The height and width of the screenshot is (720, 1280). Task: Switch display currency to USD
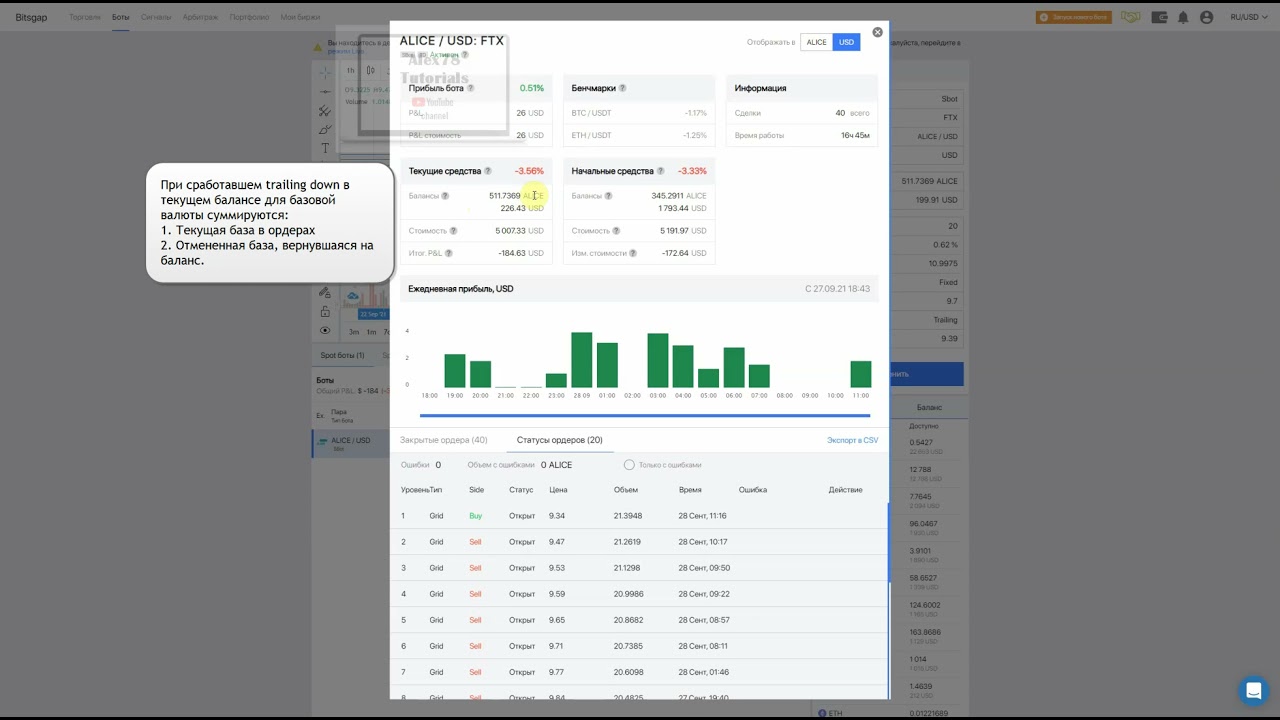coord(847,42)
